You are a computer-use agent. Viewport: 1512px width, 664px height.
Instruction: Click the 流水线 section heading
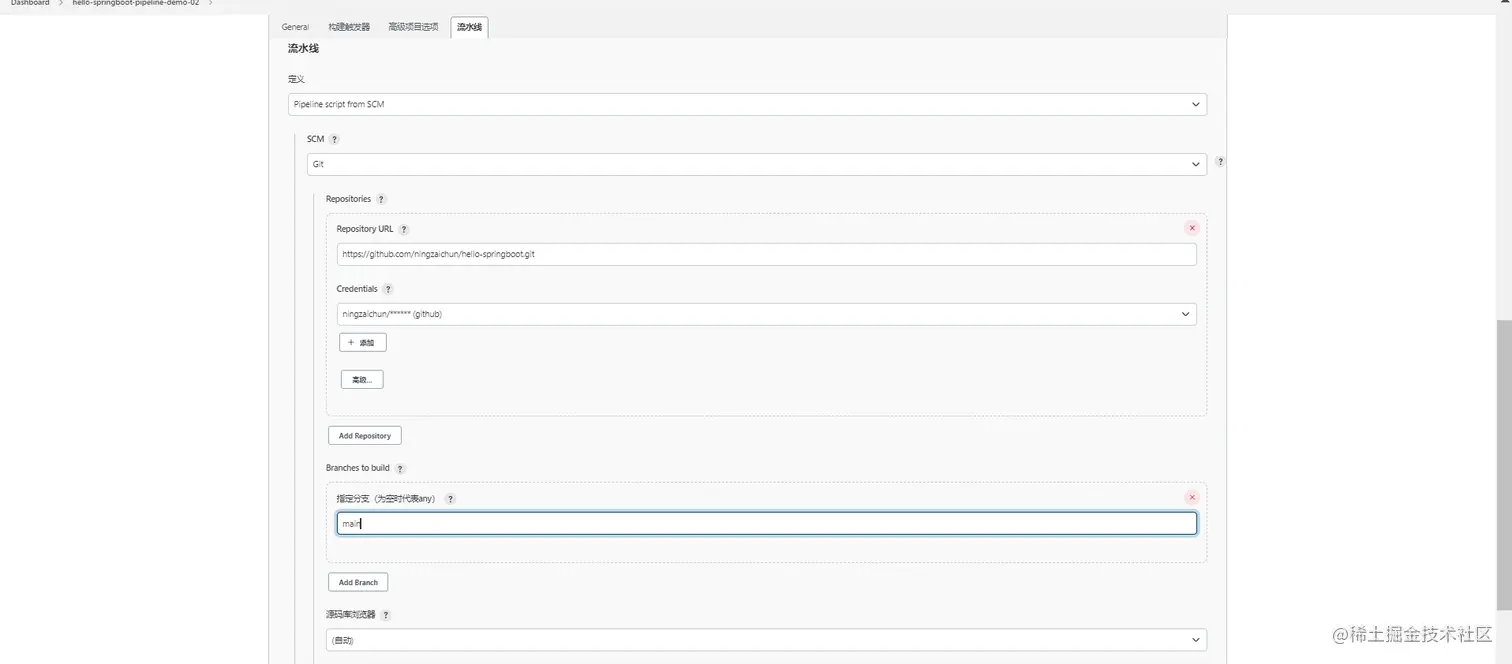pos(303,48)
